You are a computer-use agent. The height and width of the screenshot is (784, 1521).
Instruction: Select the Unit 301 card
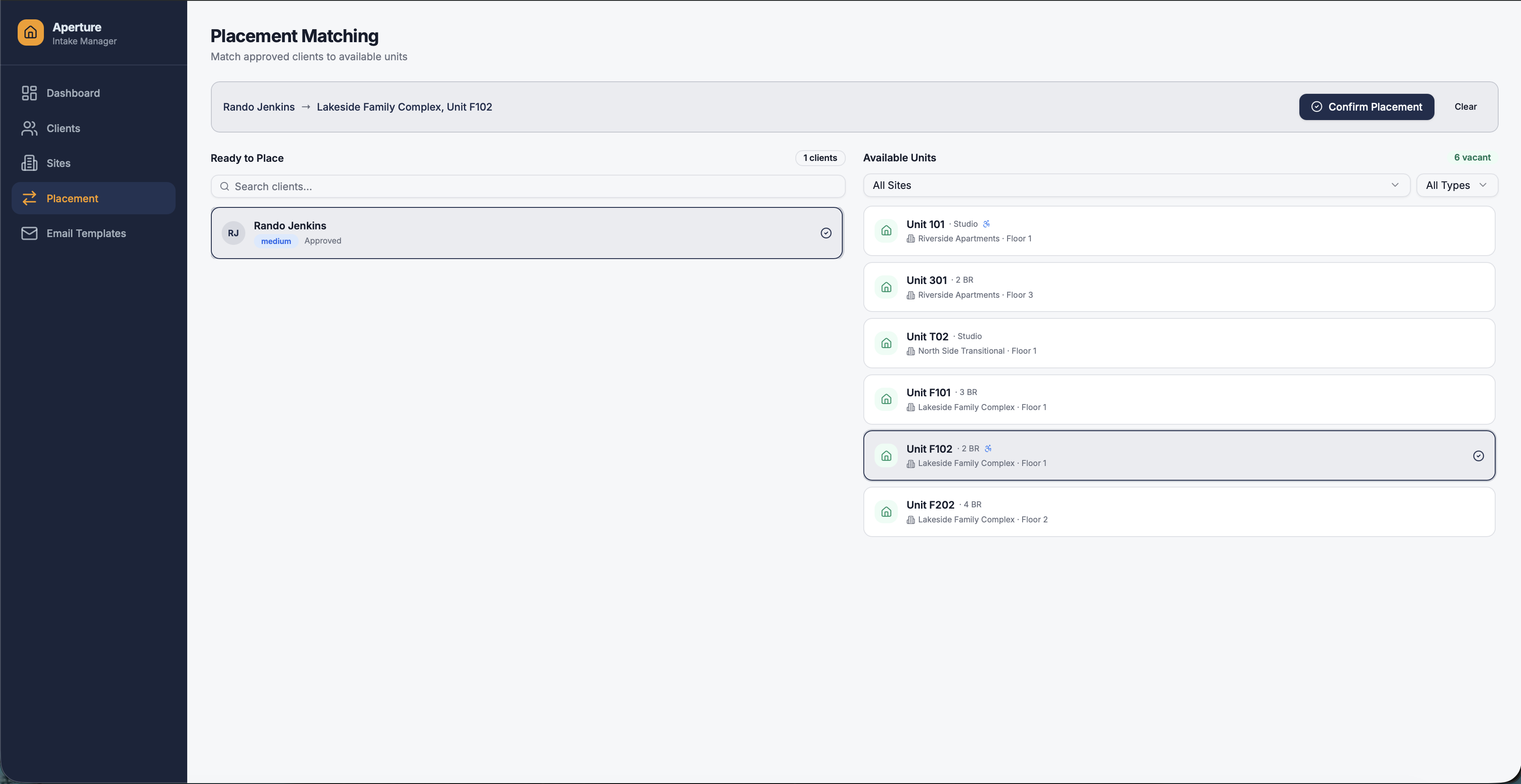coord(1179,287)
